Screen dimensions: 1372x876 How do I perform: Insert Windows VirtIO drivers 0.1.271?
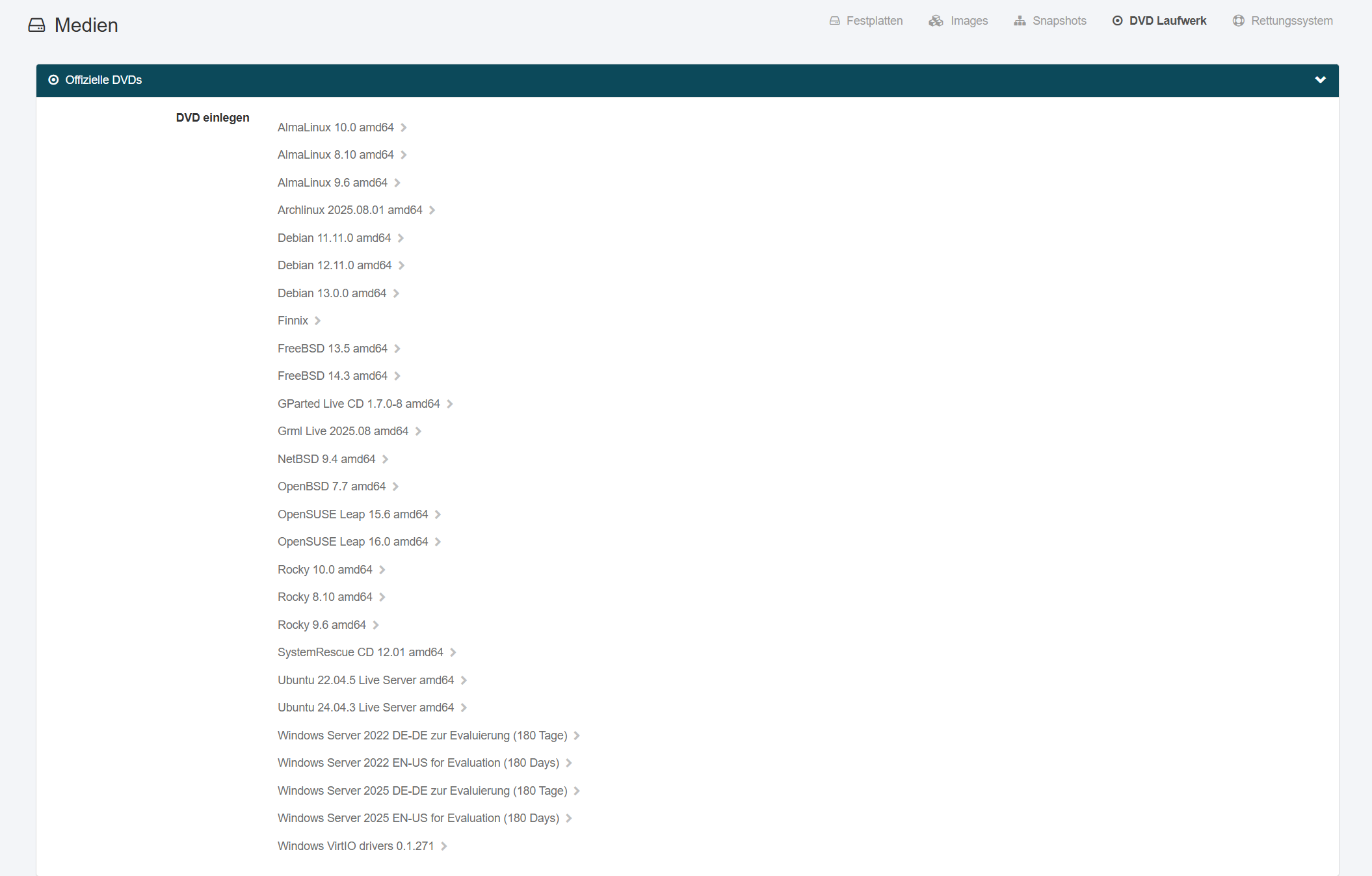(x=362, y=846)
